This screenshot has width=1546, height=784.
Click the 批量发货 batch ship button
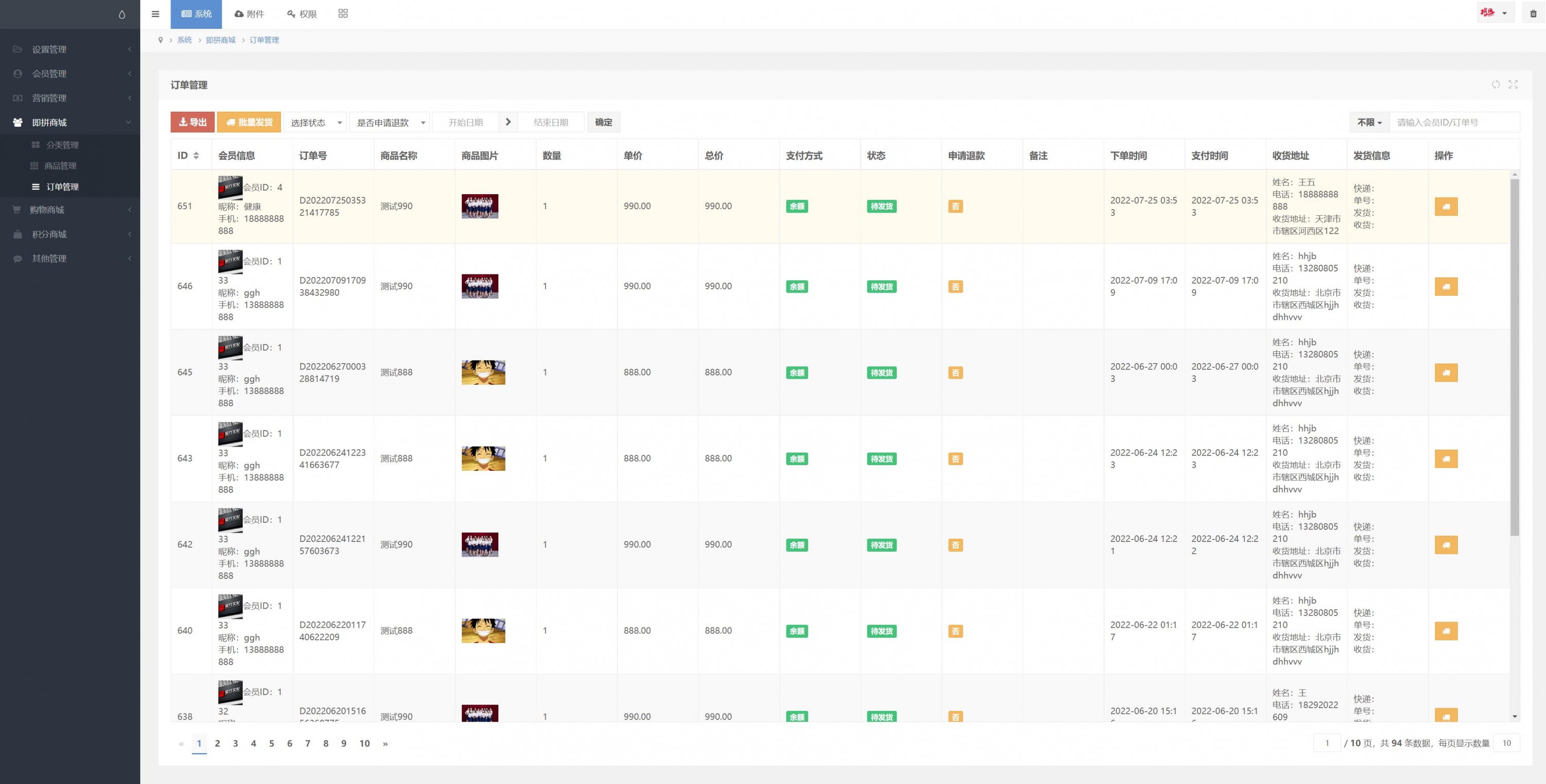(x=248, y=123)
